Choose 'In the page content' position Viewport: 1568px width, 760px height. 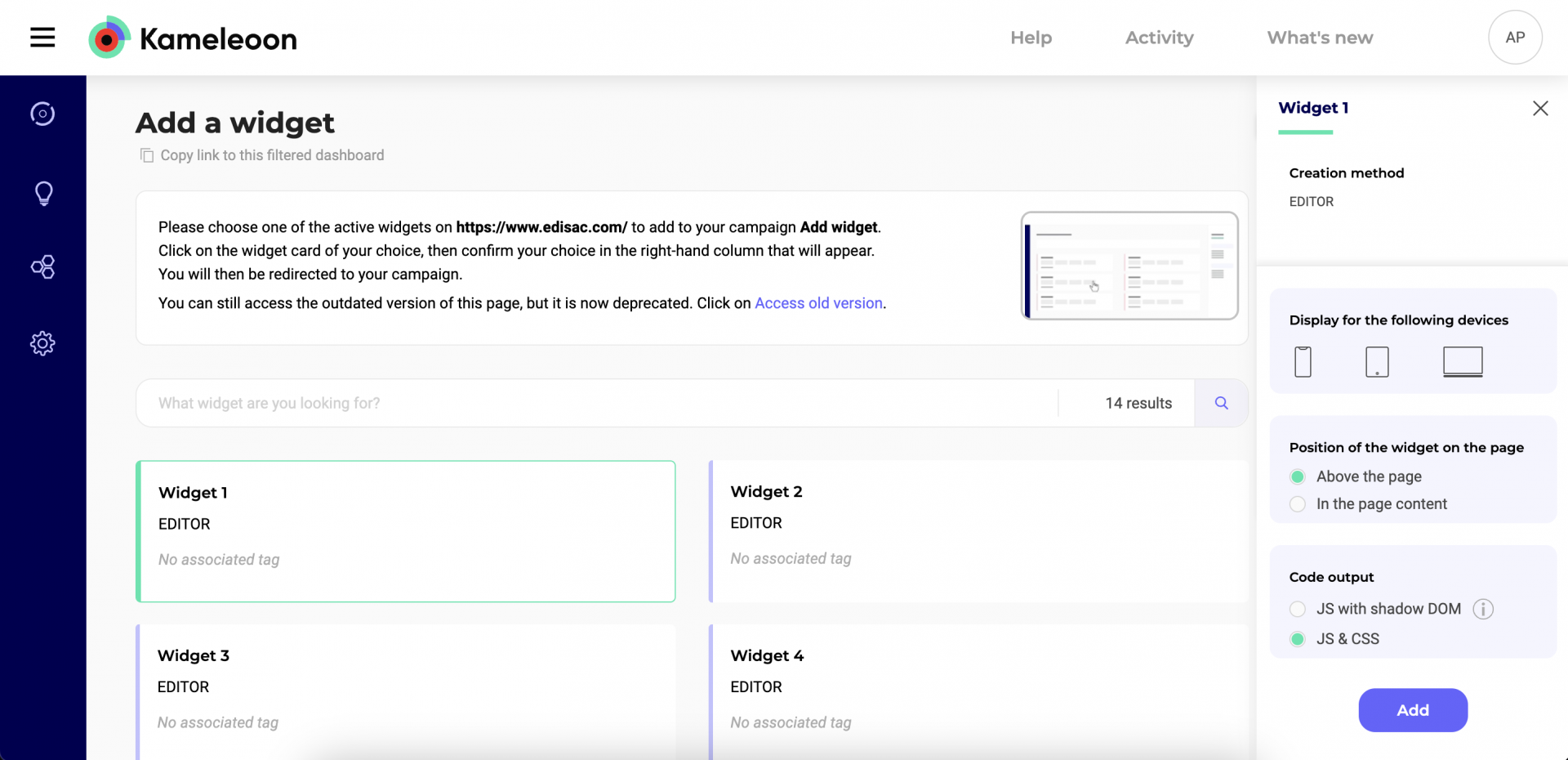pos(1298,504)
